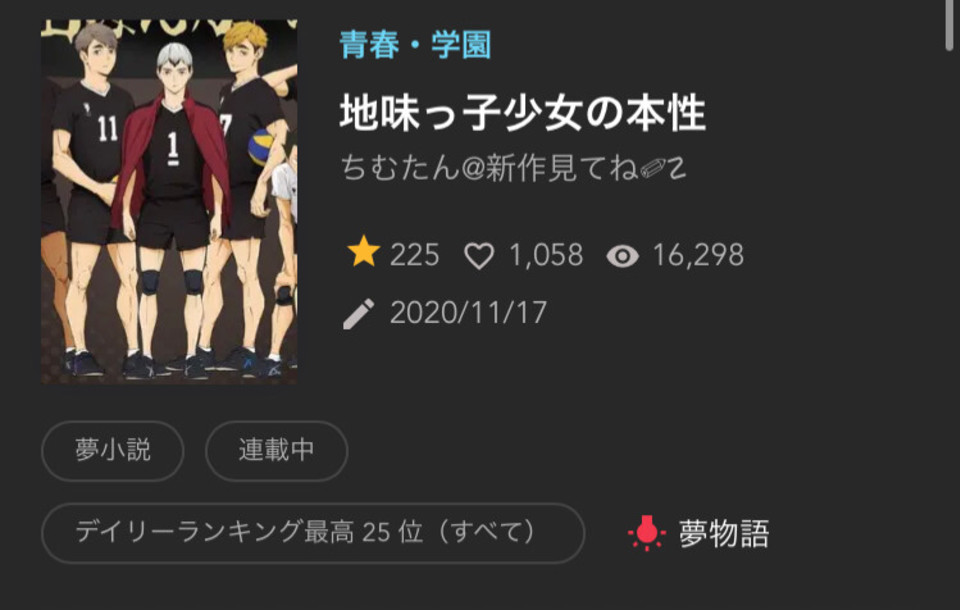This screenshot has height=610, width=960.
Task: Click the eye views icon
Action: (623, 256)
